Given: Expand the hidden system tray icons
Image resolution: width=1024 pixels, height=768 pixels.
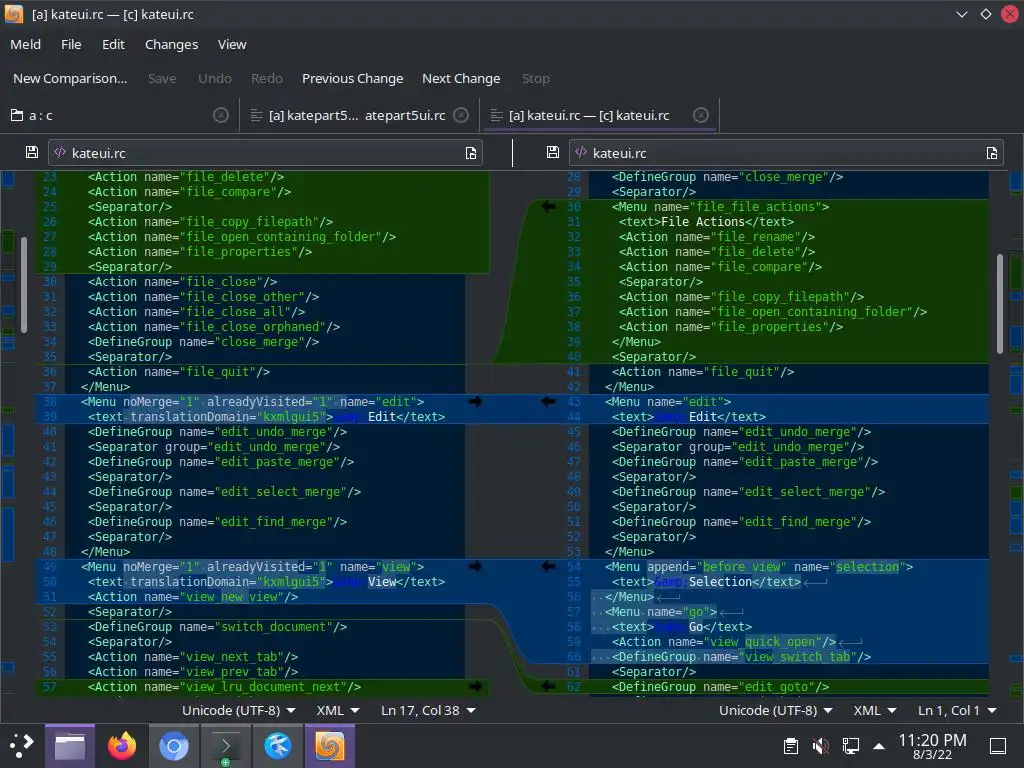Looking at the screenshot, I should click(x=879, y=746).
